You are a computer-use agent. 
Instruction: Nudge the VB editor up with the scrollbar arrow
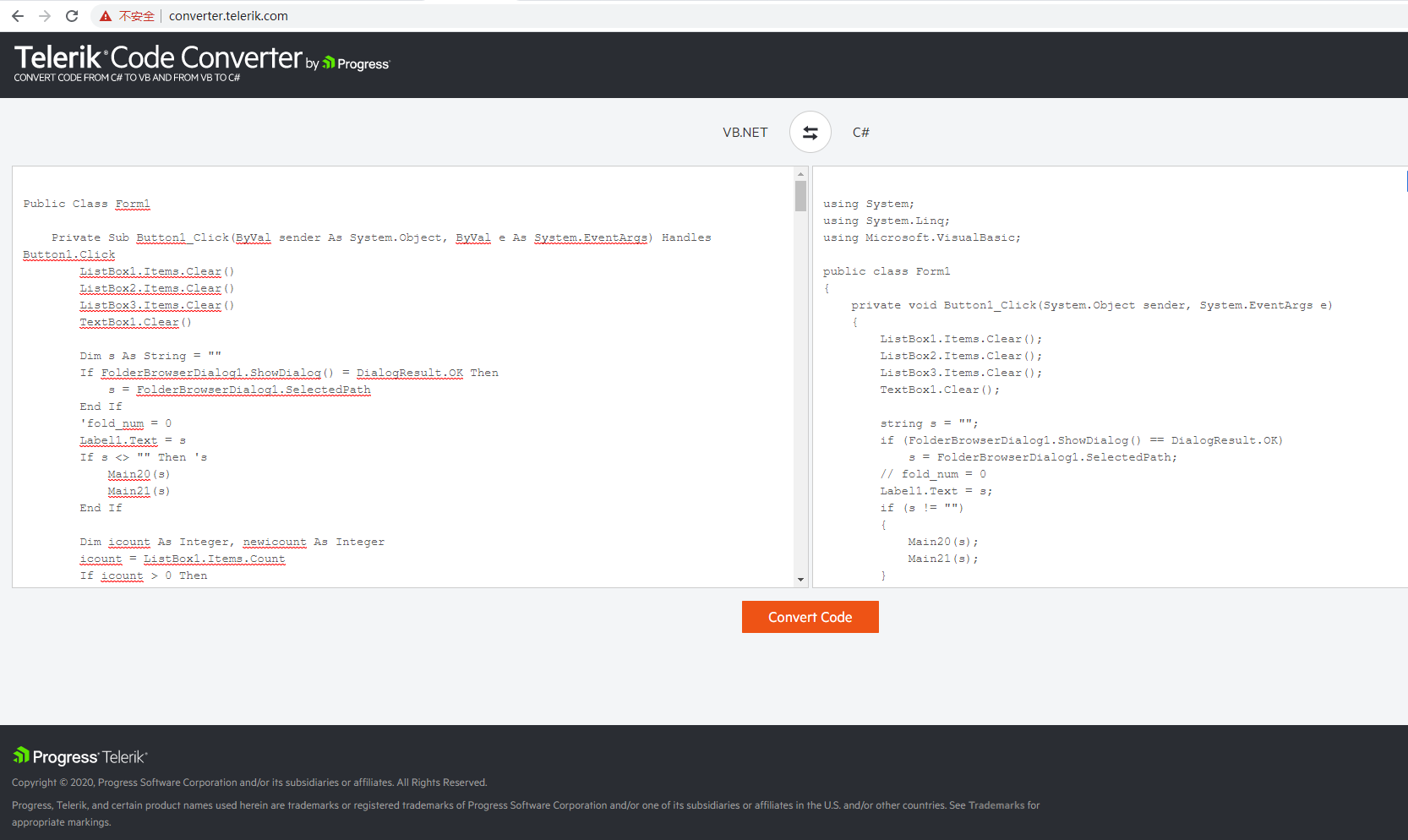coord(800,174)
